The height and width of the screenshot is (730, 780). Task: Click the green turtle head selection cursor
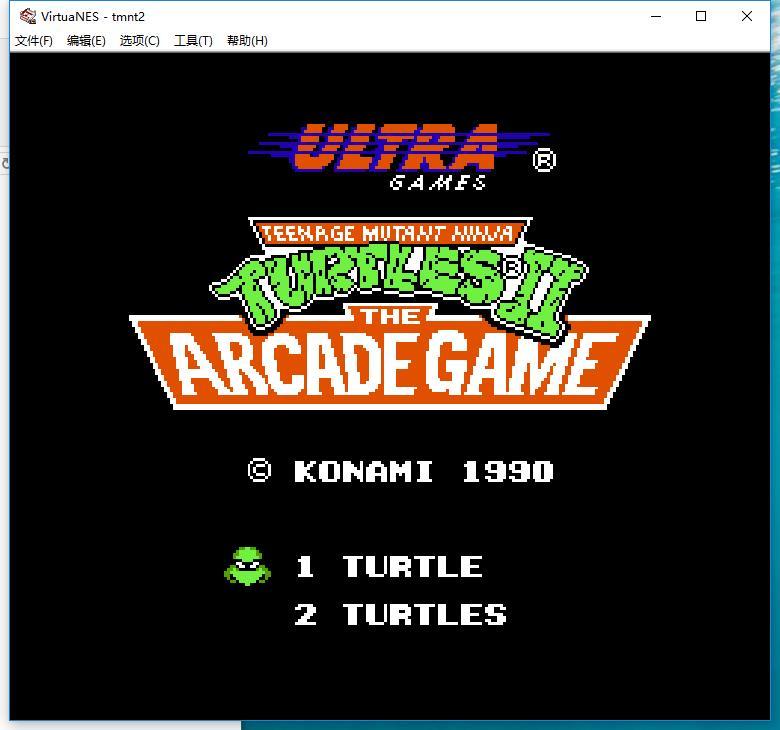247,566
